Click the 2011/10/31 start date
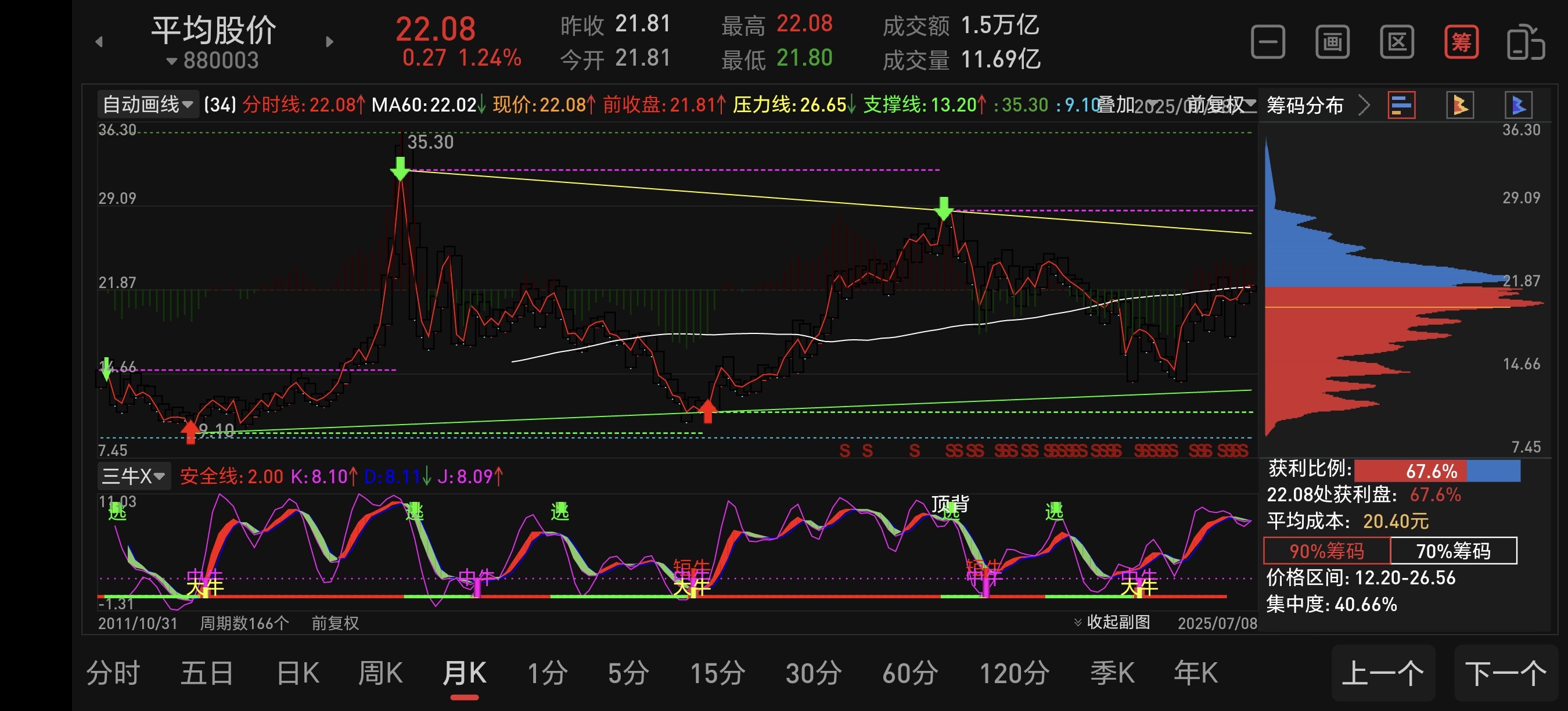Screen dimensions: 1568x711 tap(138, 623)
